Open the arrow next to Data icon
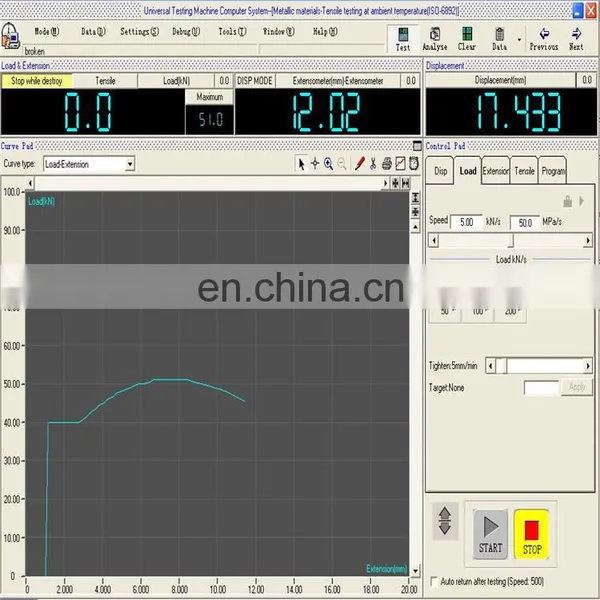The height and width of the screenshot is (600, 600). point(519,39)
